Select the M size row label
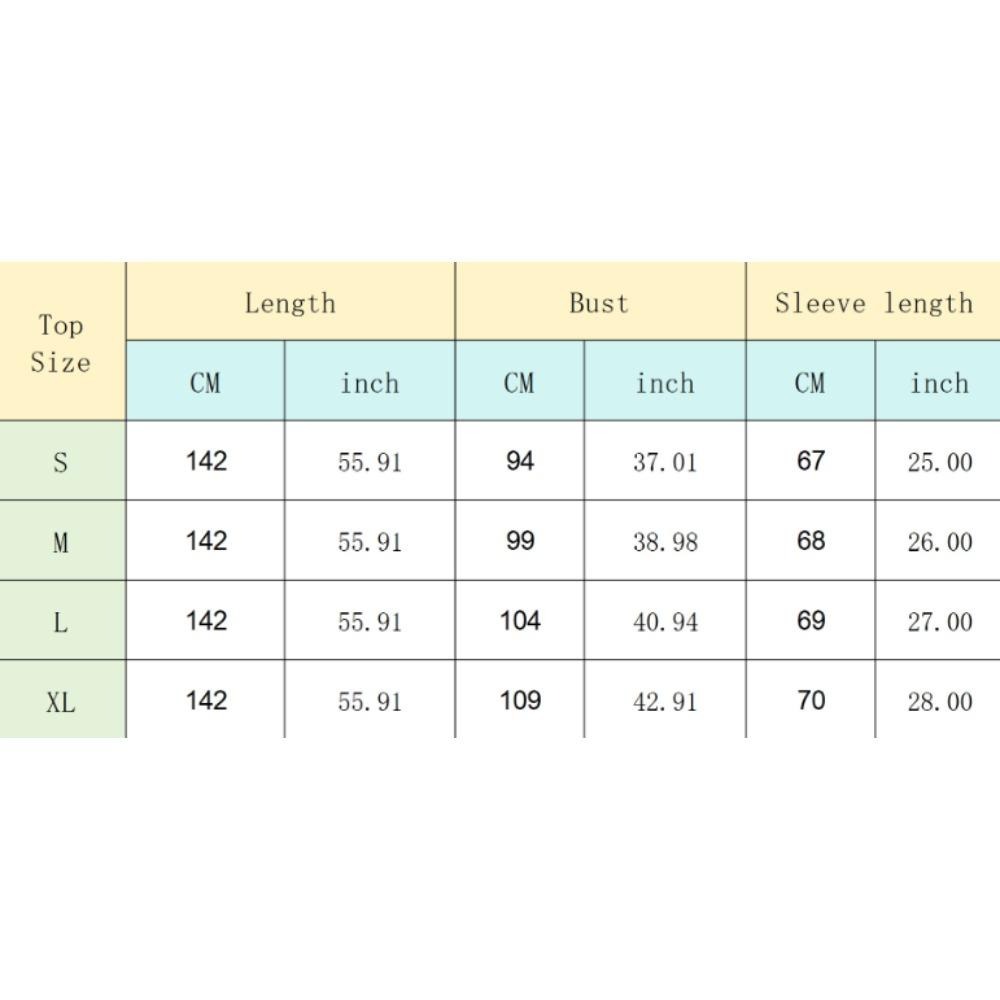This screenshot has width=1000, height=1000. pos(61,542)
